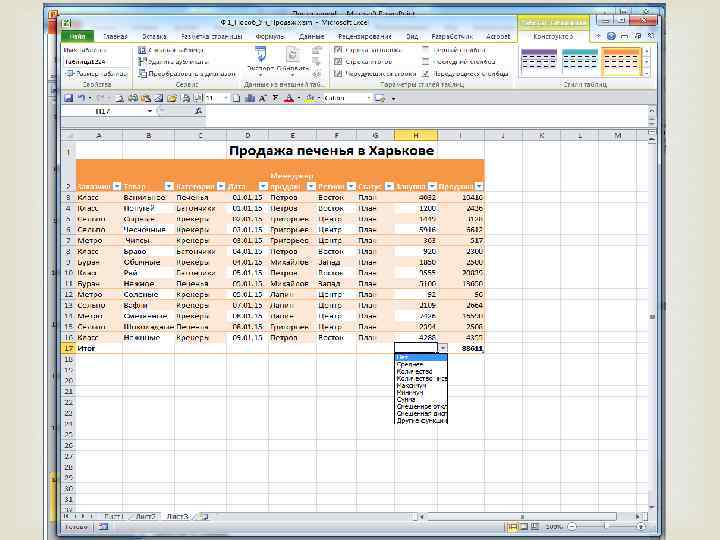Screen dimensions: 720x540
Task: Click the fill color bucket icon
Action: tap(309, 98)
